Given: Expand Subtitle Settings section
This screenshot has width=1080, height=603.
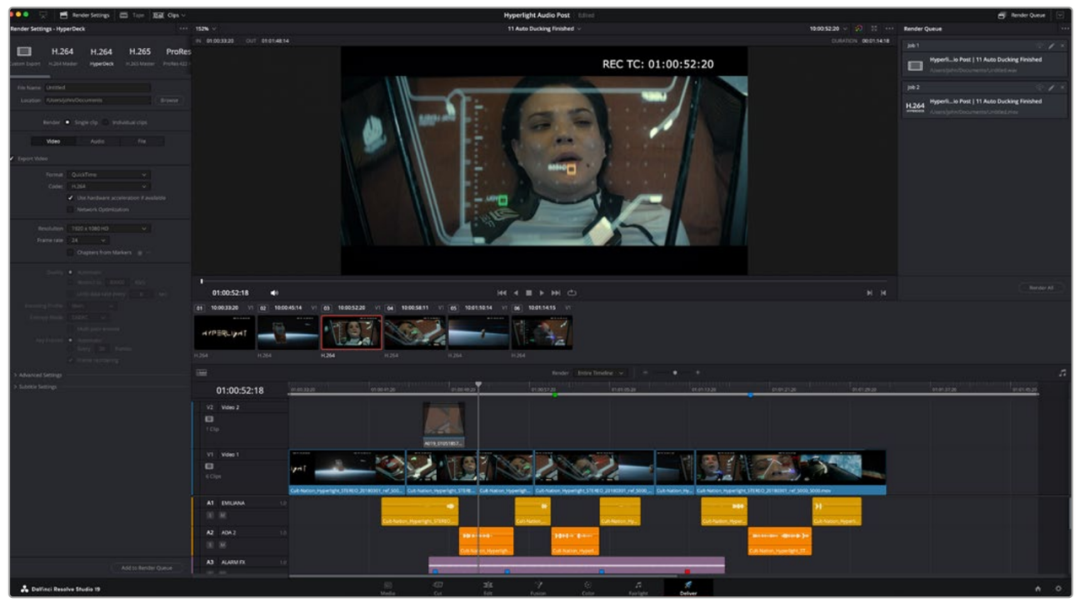Looking at the screenshot, I should pos(36,387).
